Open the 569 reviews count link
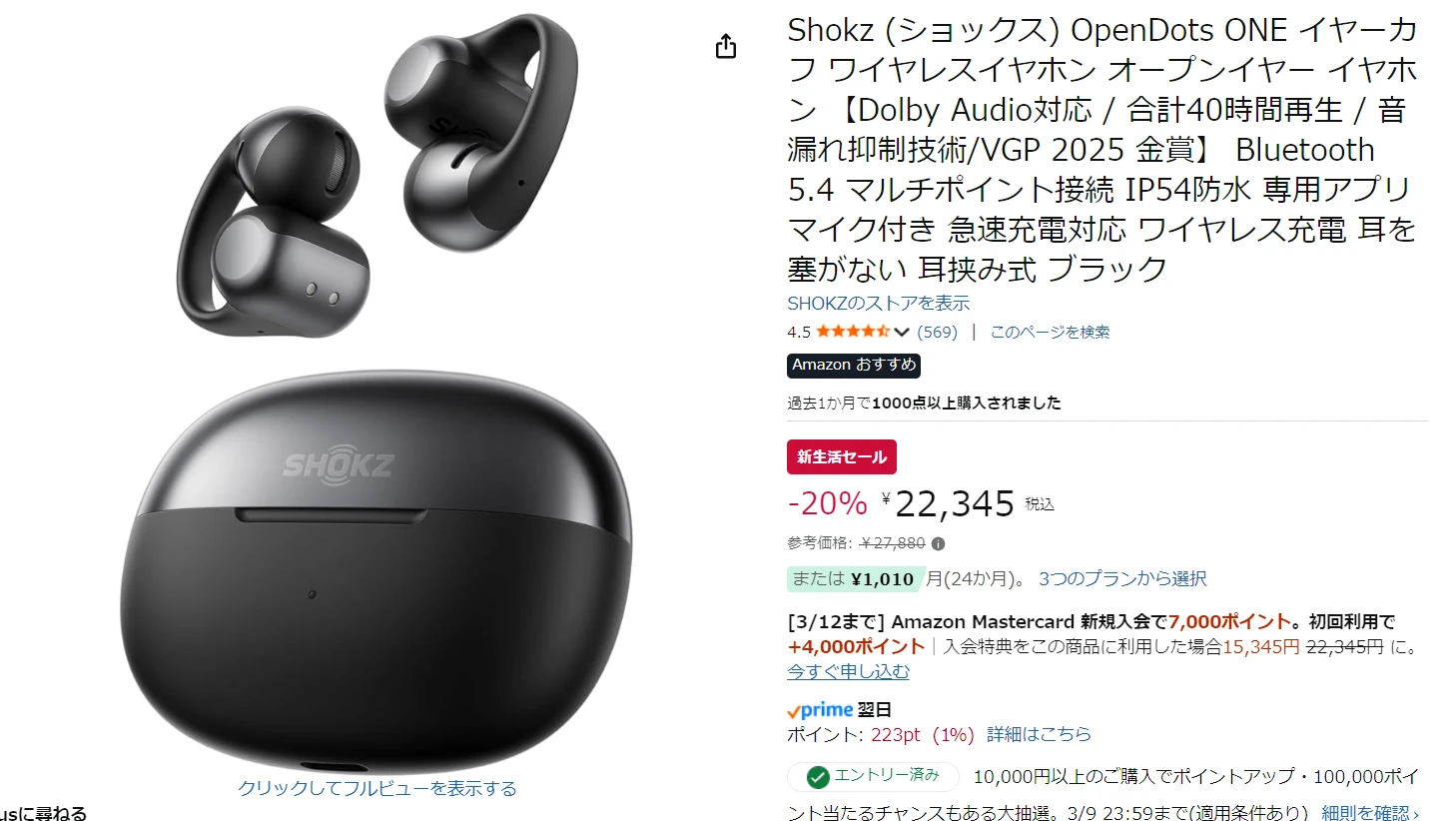1456x821 pixels. point(937,332)
